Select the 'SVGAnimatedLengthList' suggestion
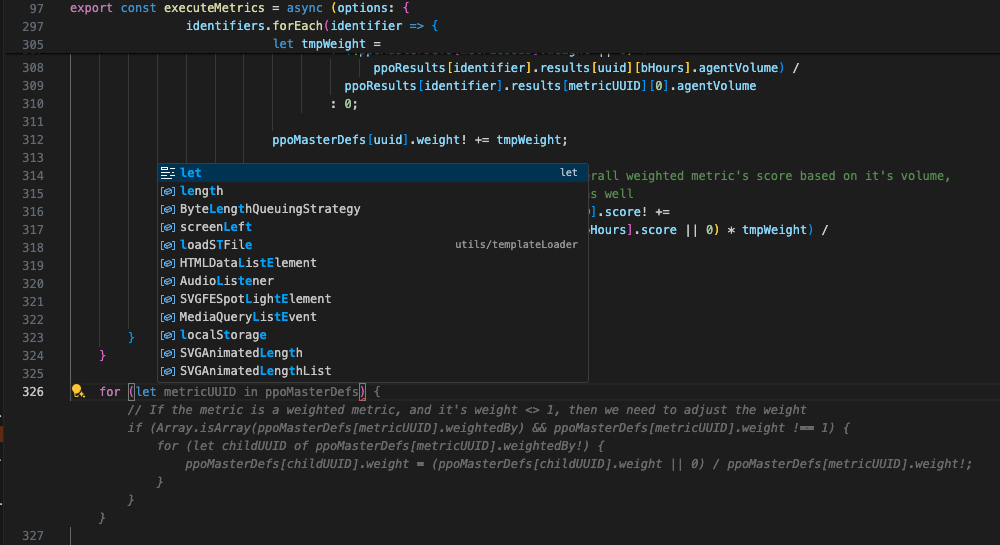The image size is (1000, 545). [x=255, y=371]
